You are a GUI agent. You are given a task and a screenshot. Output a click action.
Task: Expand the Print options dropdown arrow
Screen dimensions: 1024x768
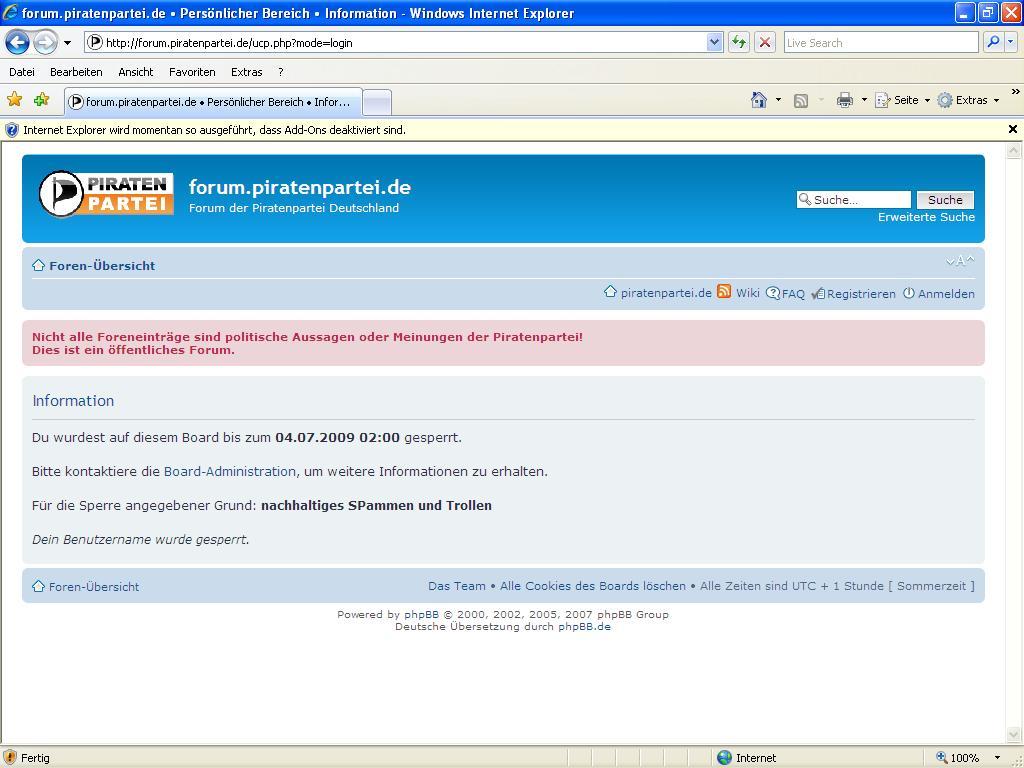[864, 100]
